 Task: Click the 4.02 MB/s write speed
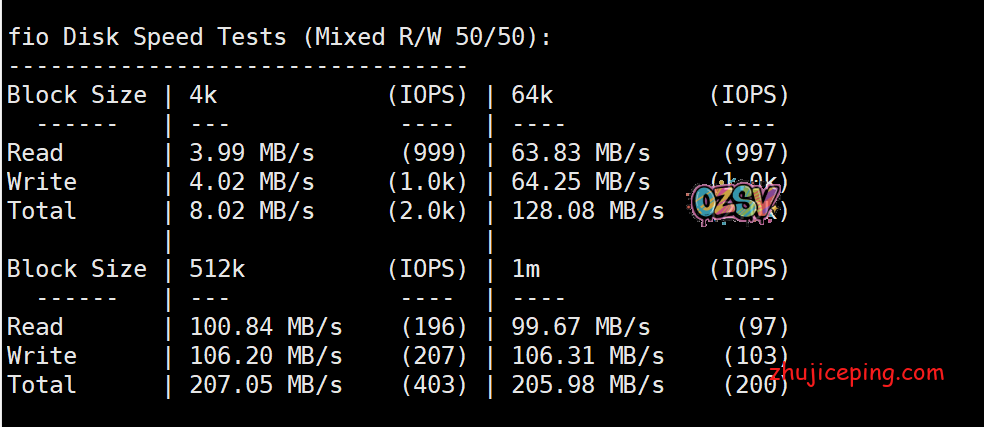tap(251, 182)
